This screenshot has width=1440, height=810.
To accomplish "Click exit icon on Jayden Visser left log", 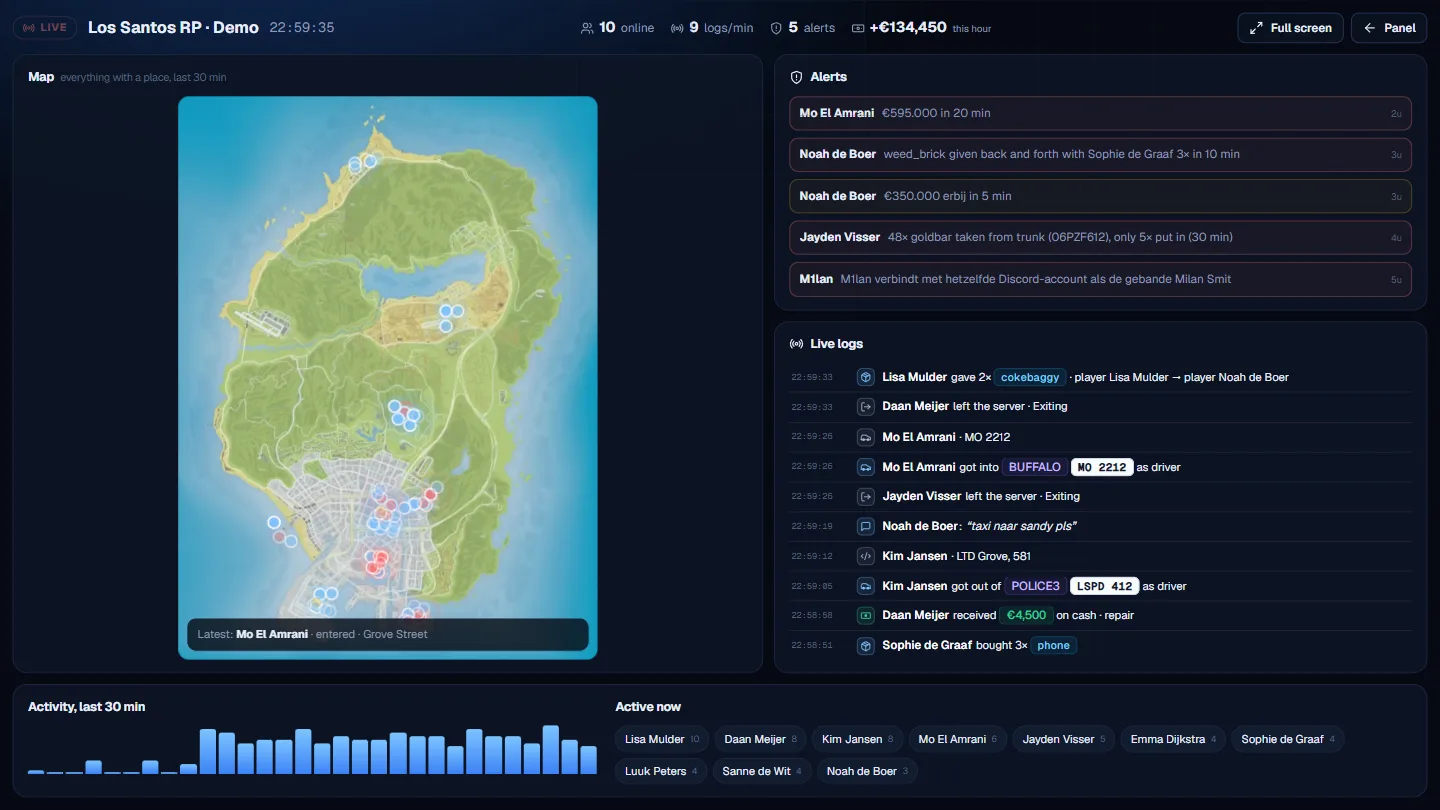I will click(866, 496).
